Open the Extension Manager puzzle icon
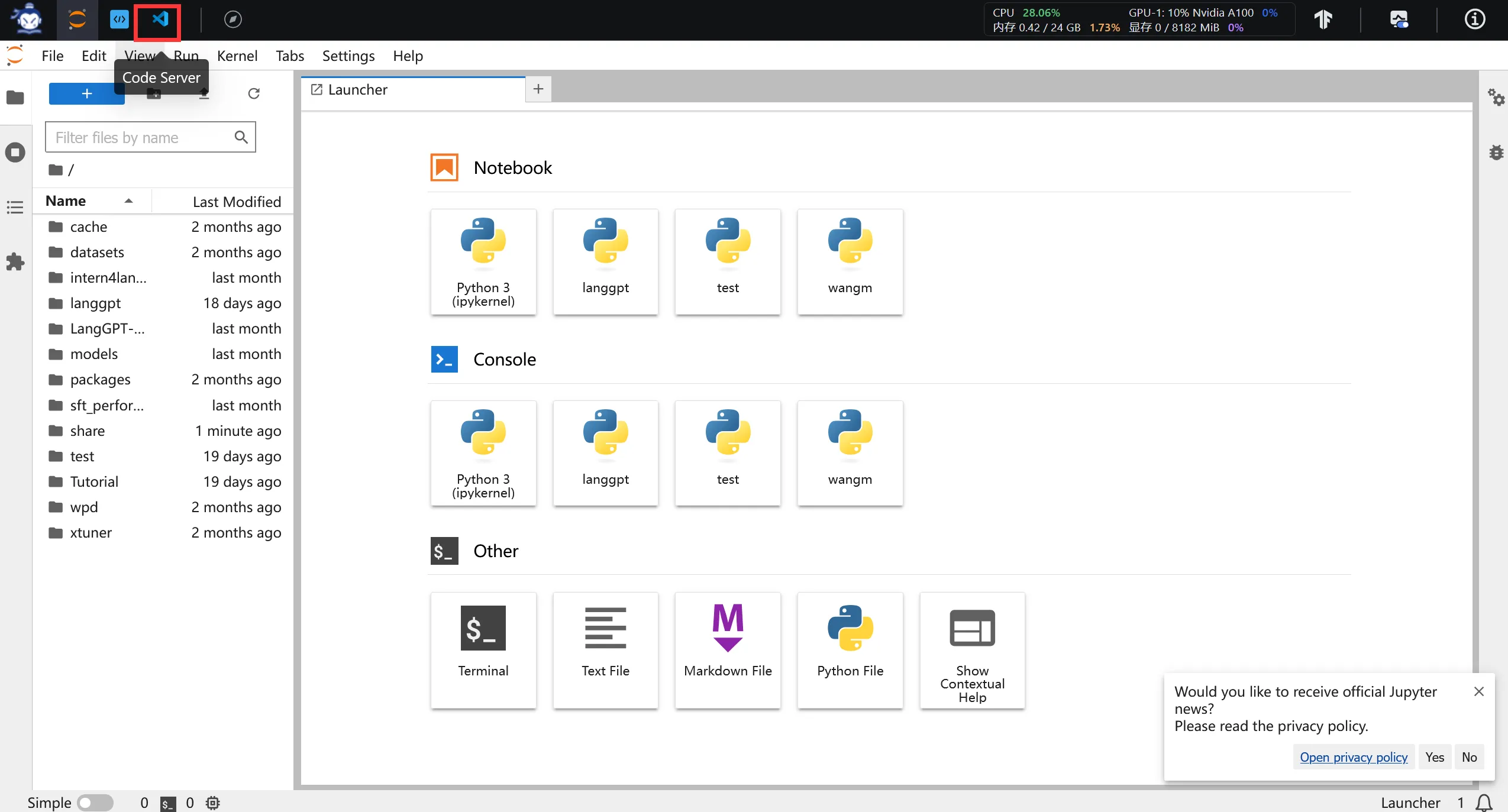 pos(15,261)
